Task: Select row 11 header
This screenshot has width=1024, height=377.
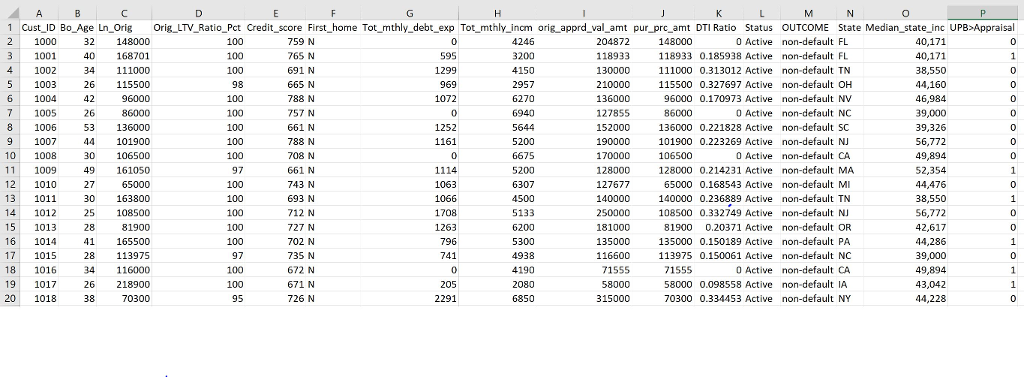Action: (x=10, y=170)
